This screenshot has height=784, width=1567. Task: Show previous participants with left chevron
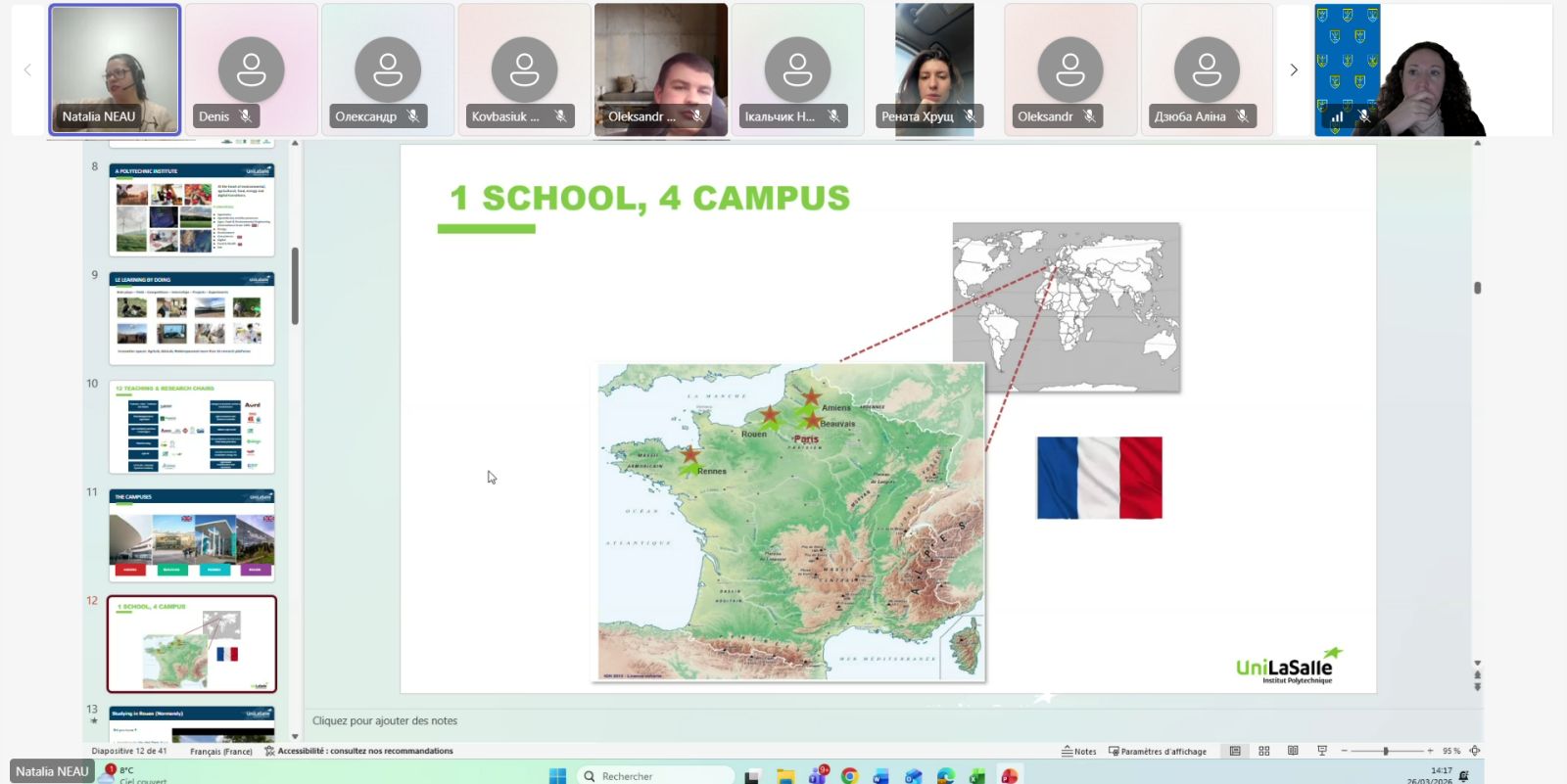click(27, 69)
